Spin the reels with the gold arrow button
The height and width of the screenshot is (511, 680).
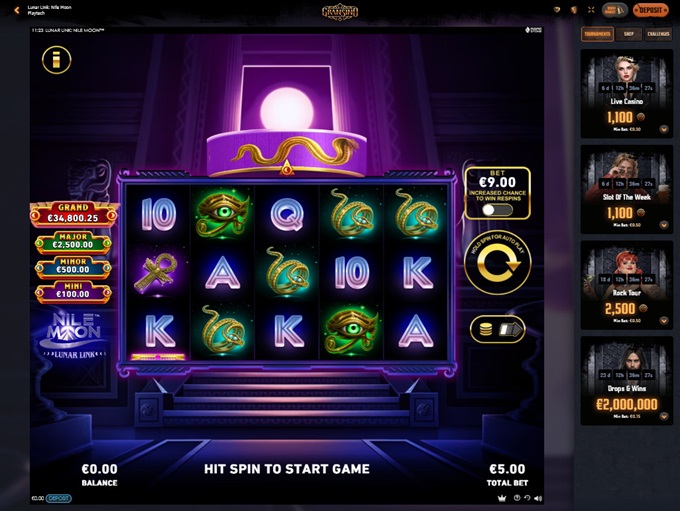pyautogui.click(x=498, y=263)
